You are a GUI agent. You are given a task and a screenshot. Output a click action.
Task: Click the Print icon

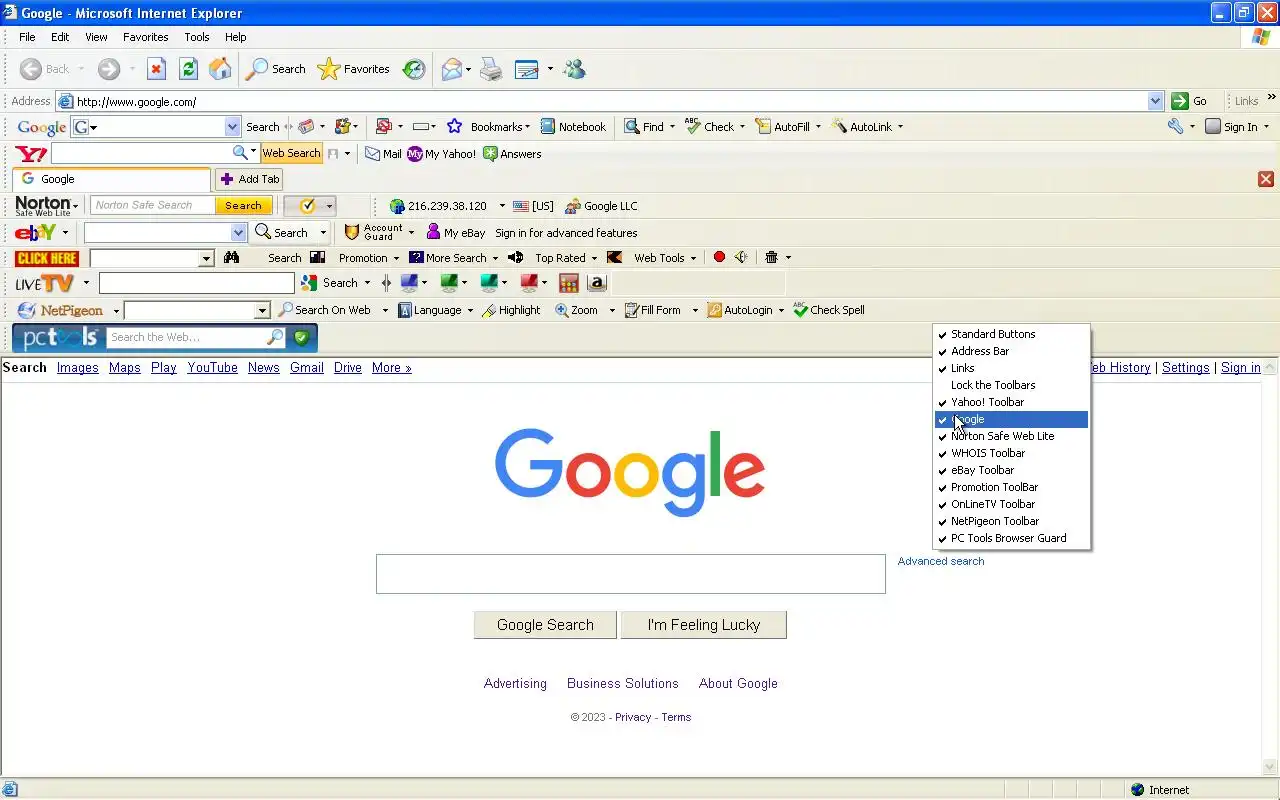pos(491,69)
